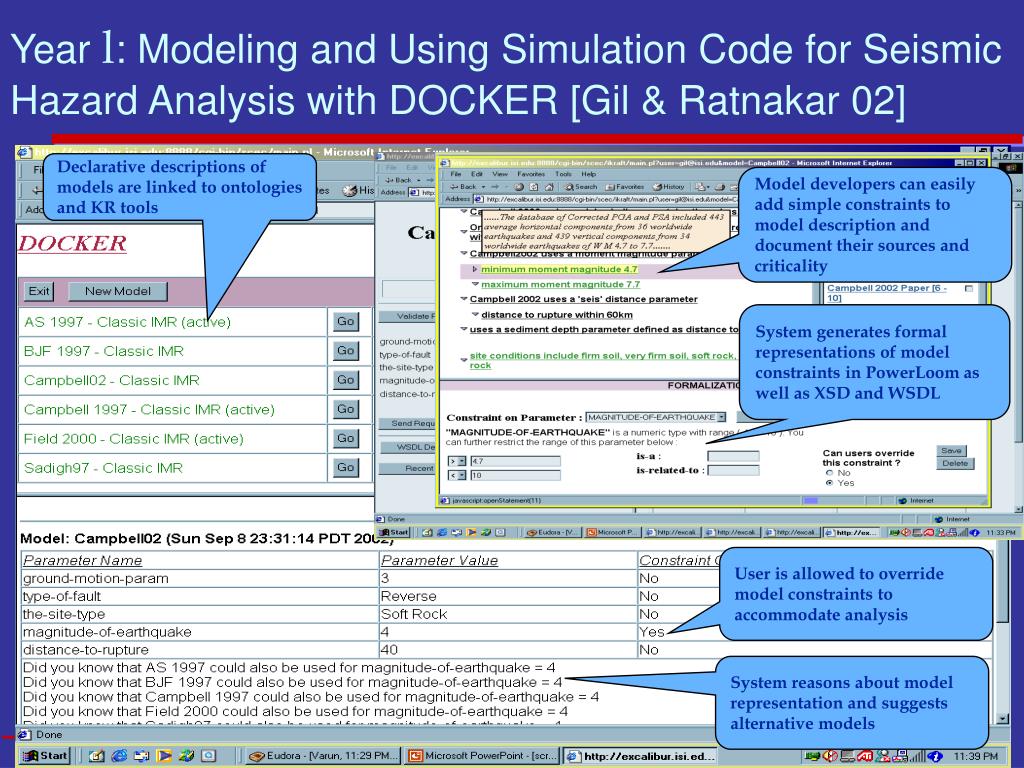The width and height of the screenshot is (1024, 768).
Task: Click the page icon beside the Campbell02 address URL
Action: 478,199
